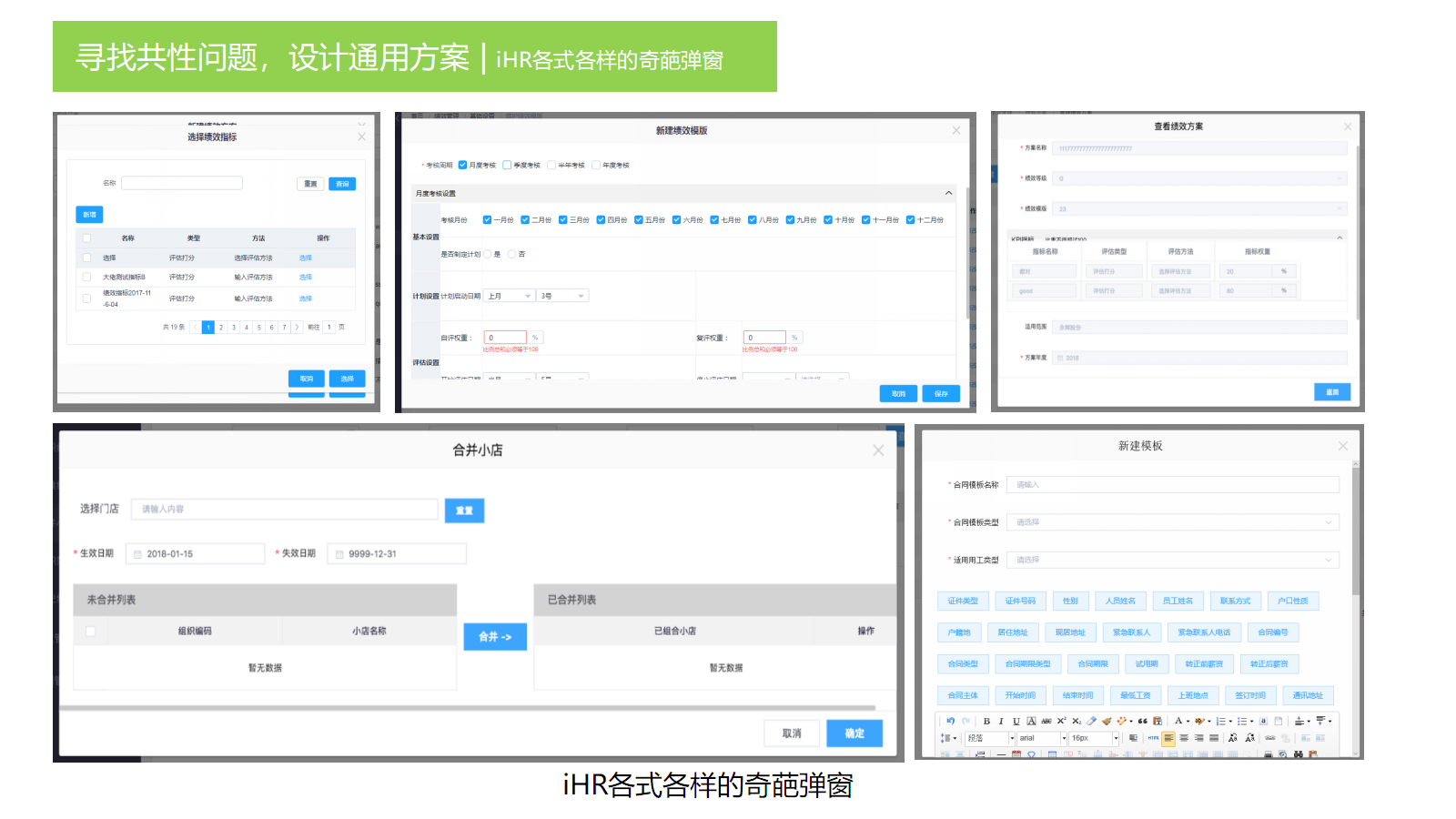Viewport: 1456px width, 819px height.
Task: Click the 选择门店 input field
Action: click(x=284, y=510)
